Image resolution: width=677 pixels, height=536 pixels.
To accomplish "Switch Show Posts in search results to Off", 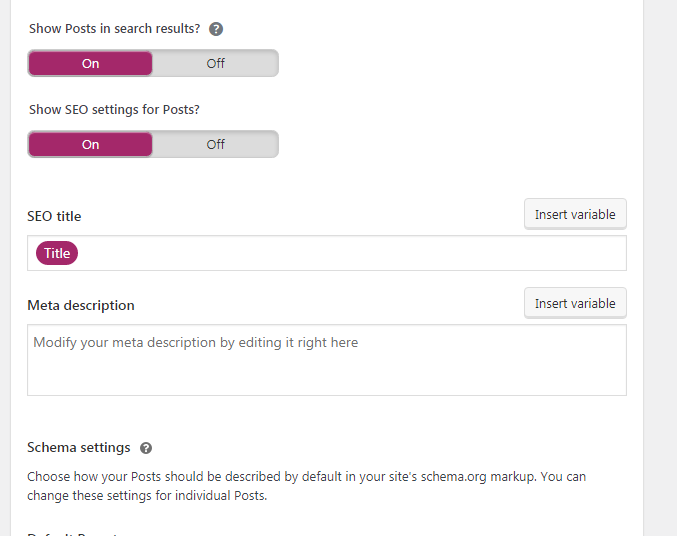I will click(x=215, y=63).
